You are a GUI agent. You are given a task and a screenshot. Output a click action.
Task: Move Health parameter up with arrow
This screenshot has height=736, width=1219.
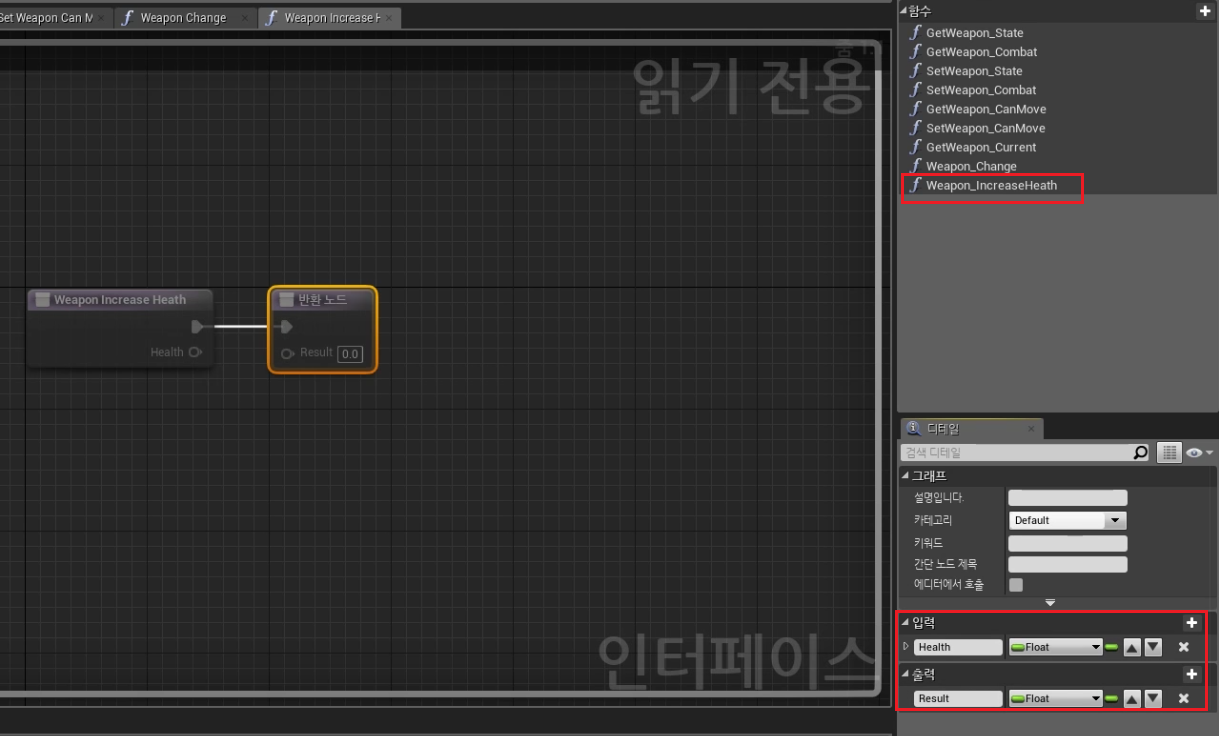click(x=1132, y=647)
